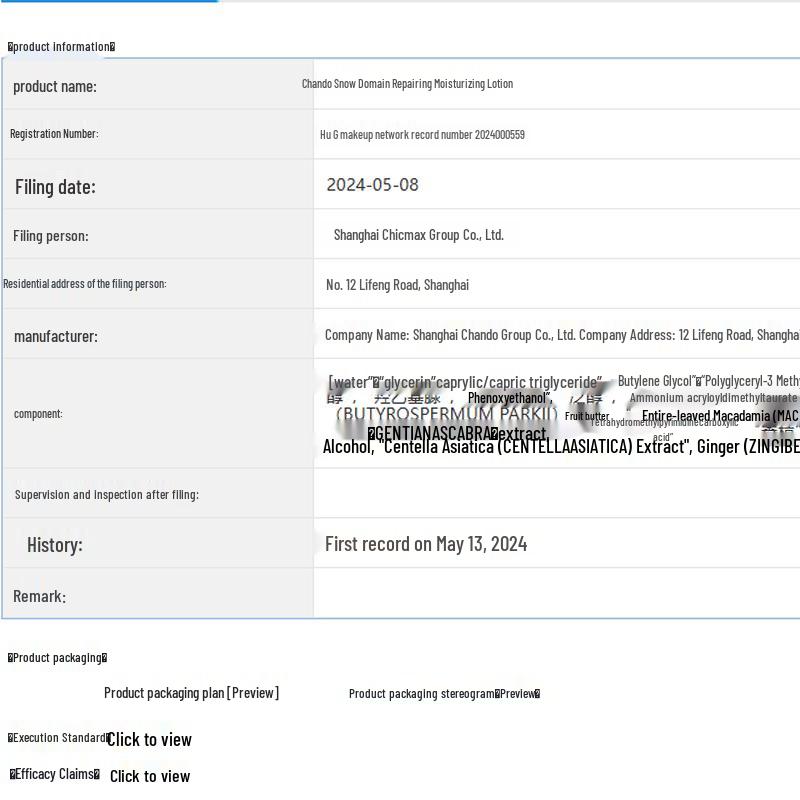This screenshot has height=800, width=800.
Task: Click the Registration Number label
Action: (54, 134)
